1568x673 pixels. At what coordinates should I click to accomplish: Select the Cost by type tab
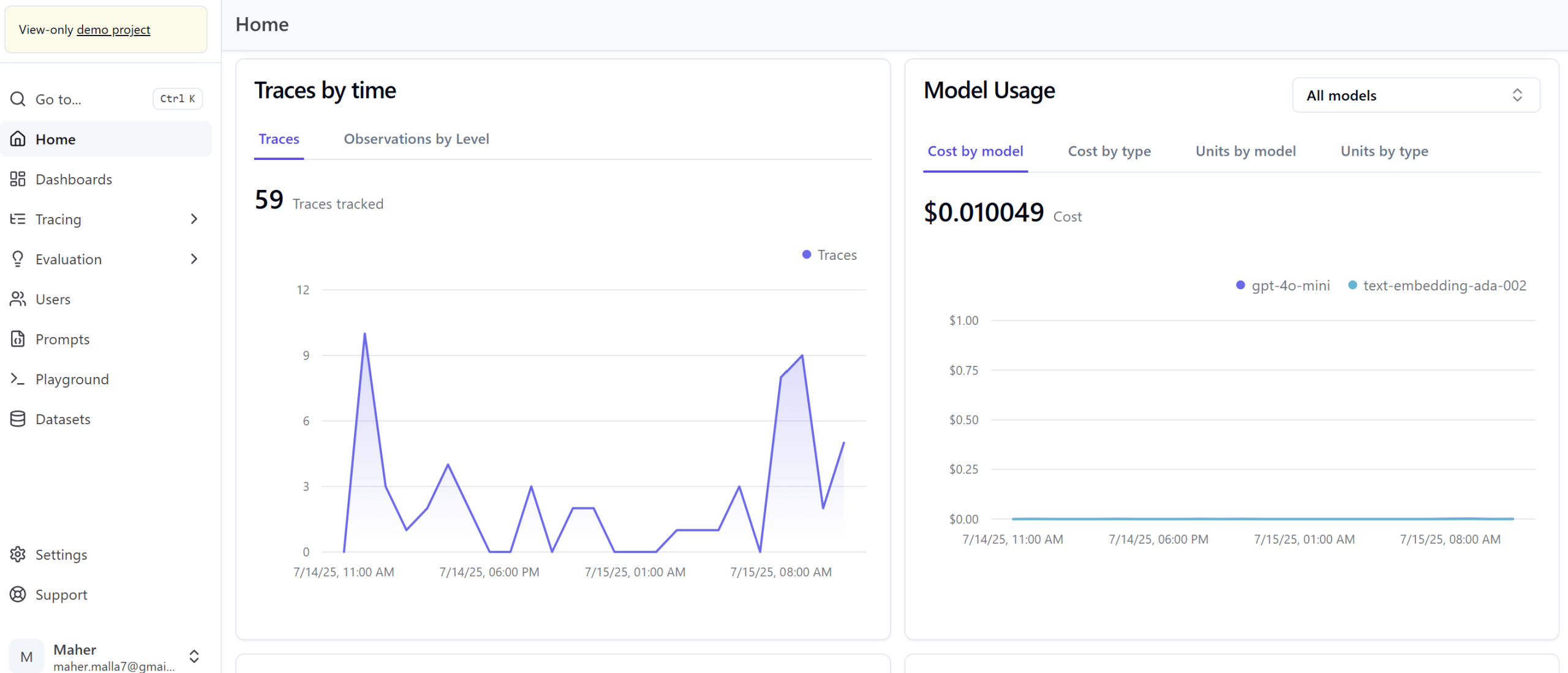pos(1109,151)
